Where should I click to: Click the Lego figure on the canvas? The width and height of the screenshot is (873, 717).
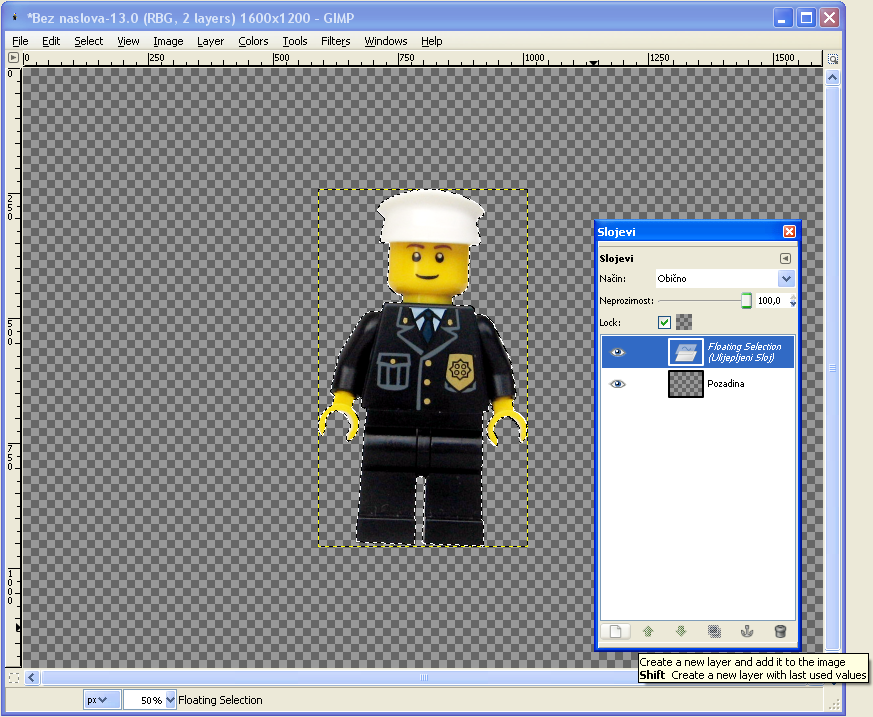click(x=423, y=367)
